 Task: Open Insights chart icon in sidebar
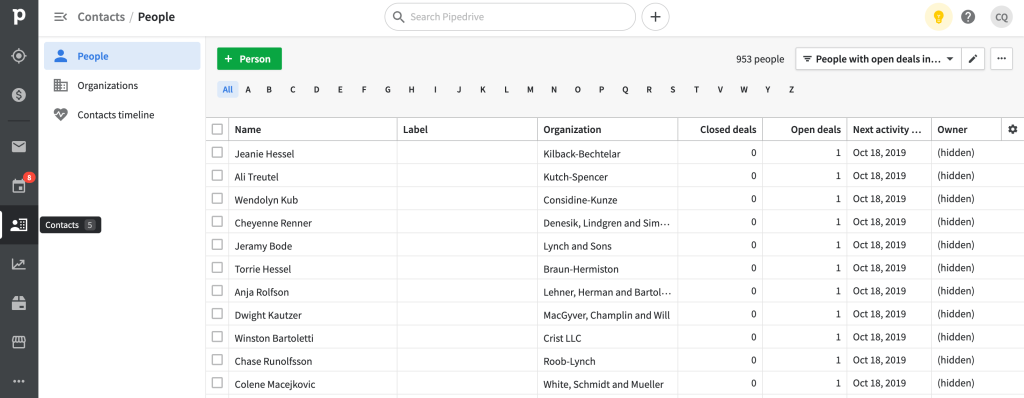click(19, 264)
